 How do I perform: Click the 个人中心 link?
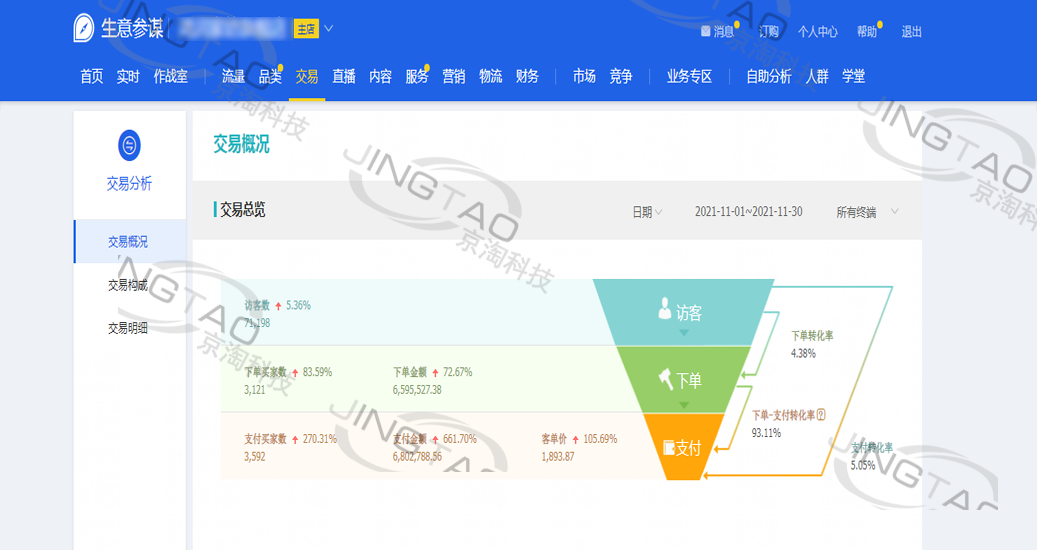coord(817,32)
